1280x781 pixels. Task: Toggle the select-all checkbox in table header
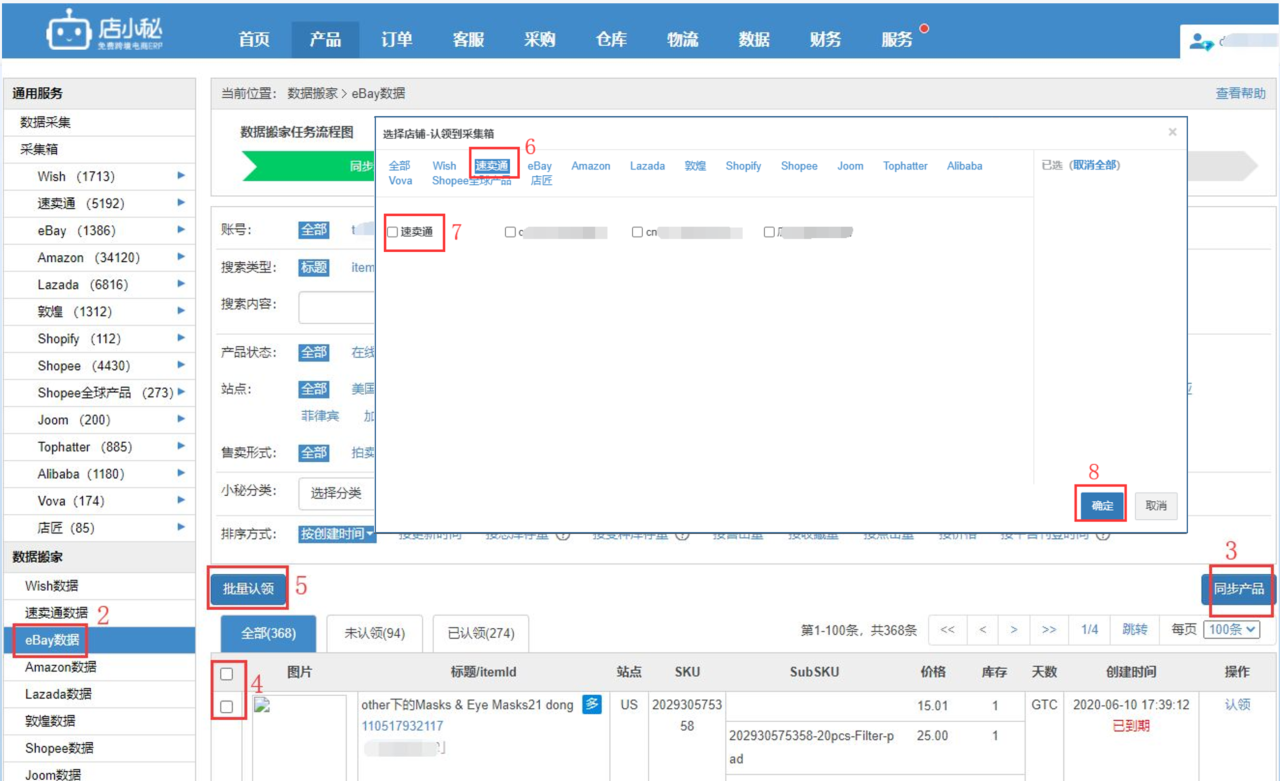coord(226,674)
